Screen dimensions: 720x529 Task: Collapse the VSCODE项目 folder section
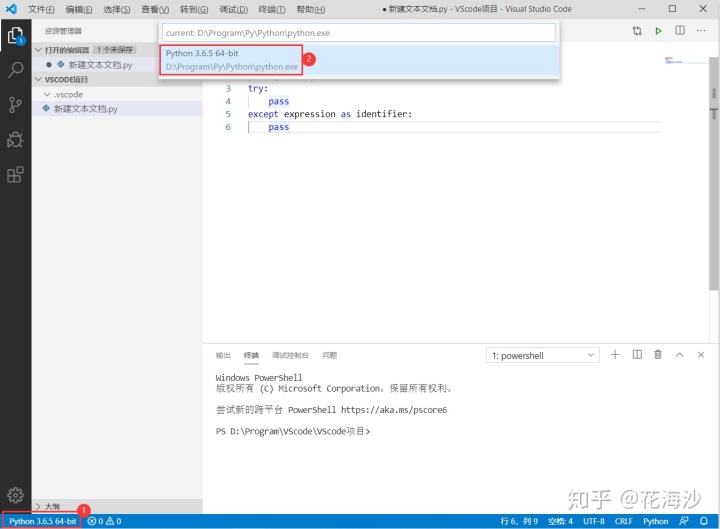tap(39, 79)
